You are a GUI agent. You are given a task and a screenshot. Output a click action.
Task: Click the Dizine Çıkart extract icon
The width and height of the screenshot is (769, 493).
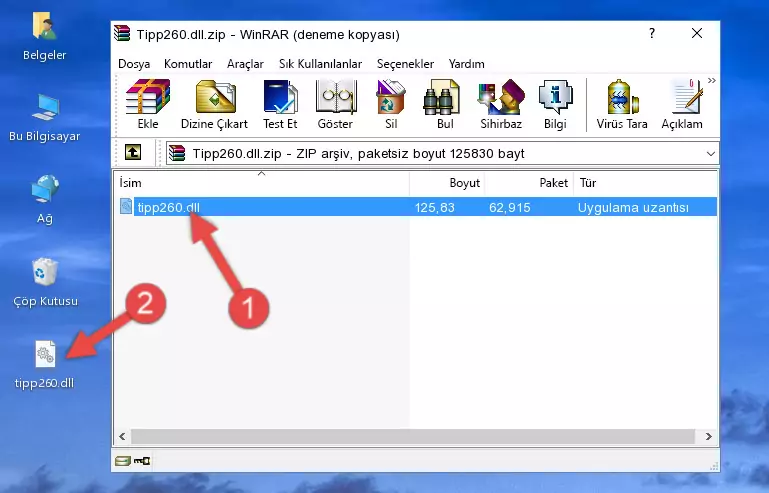pyautogui.click(x=214, y=104)
